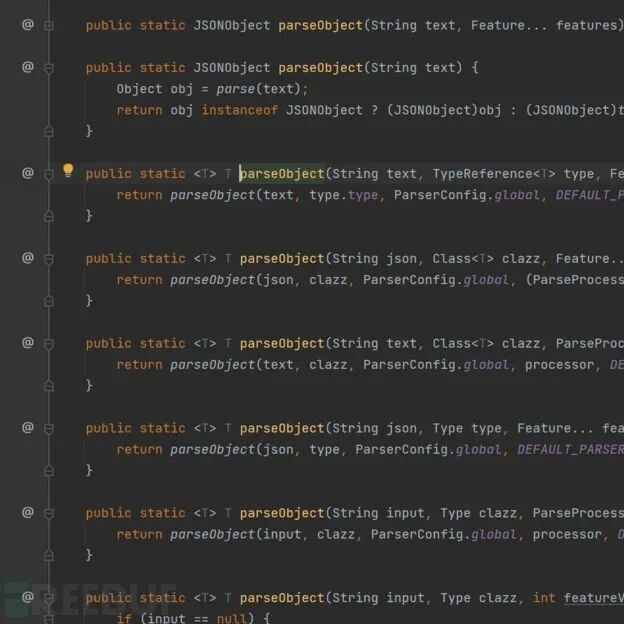Click 'parse' call in 'Object obj = parse(text);'

pos(236,89)
